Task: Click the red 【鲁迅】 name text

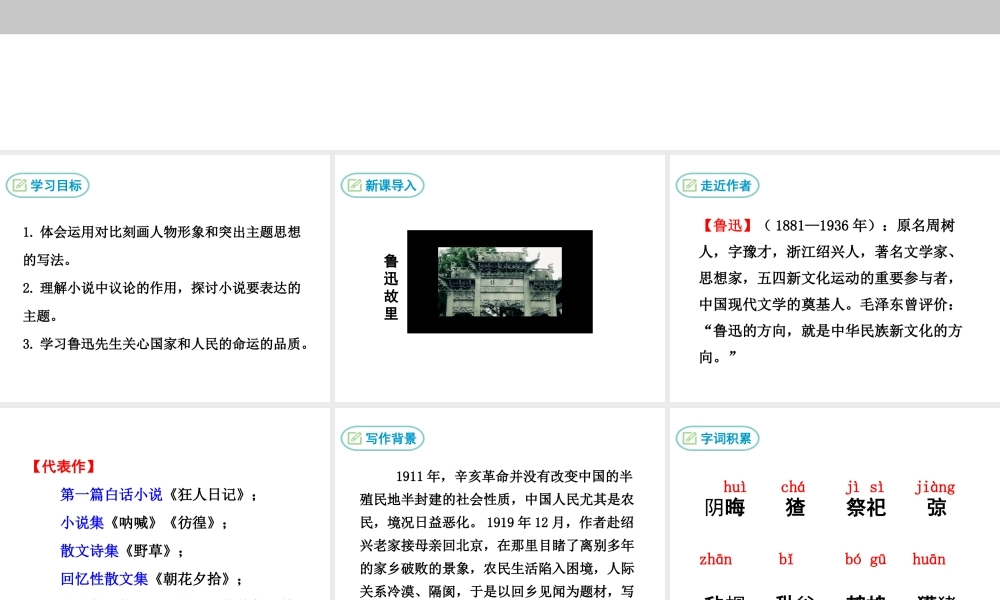Action: point(727,226)
